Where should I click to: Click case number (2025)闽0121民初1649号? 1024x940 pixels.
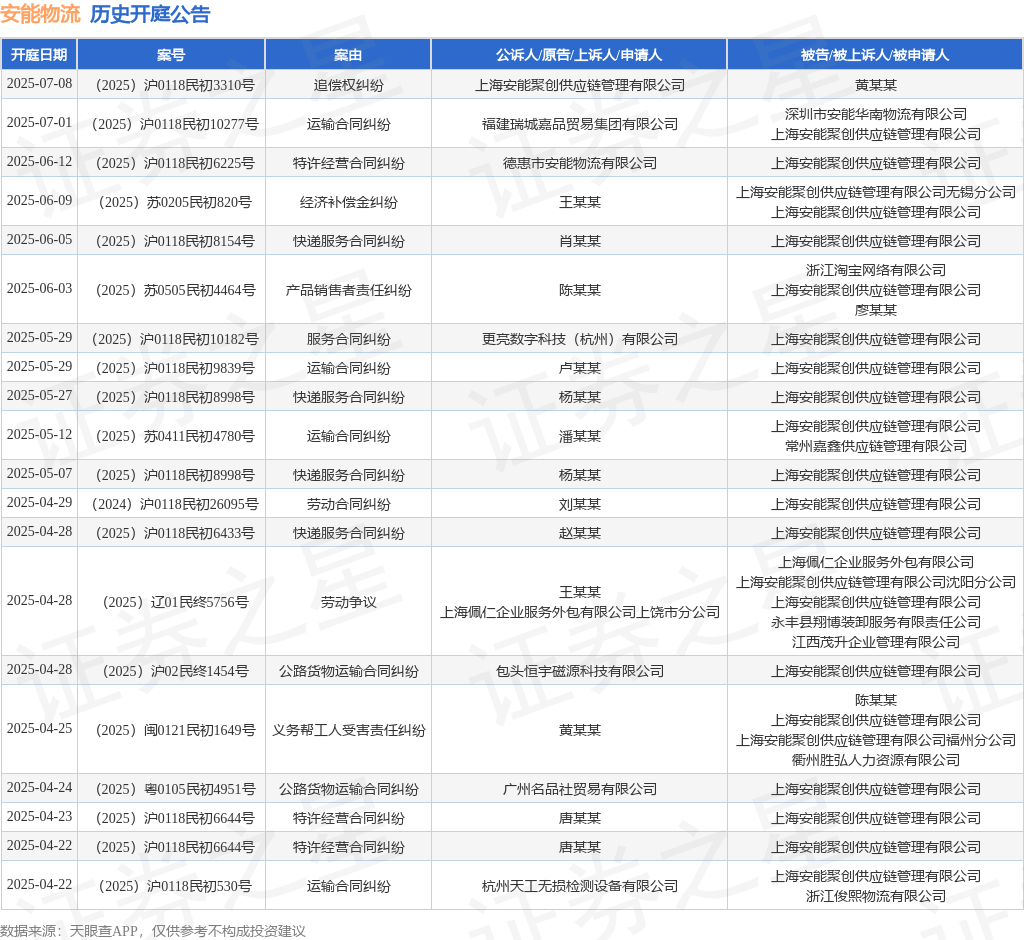(175, 730)
